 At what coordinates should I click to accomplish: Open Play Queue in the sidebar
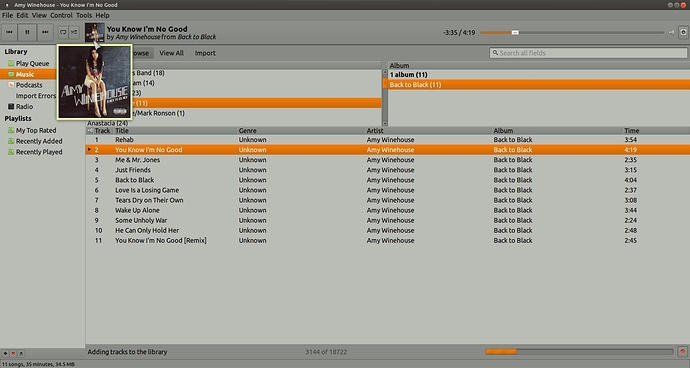click(33, 63)
